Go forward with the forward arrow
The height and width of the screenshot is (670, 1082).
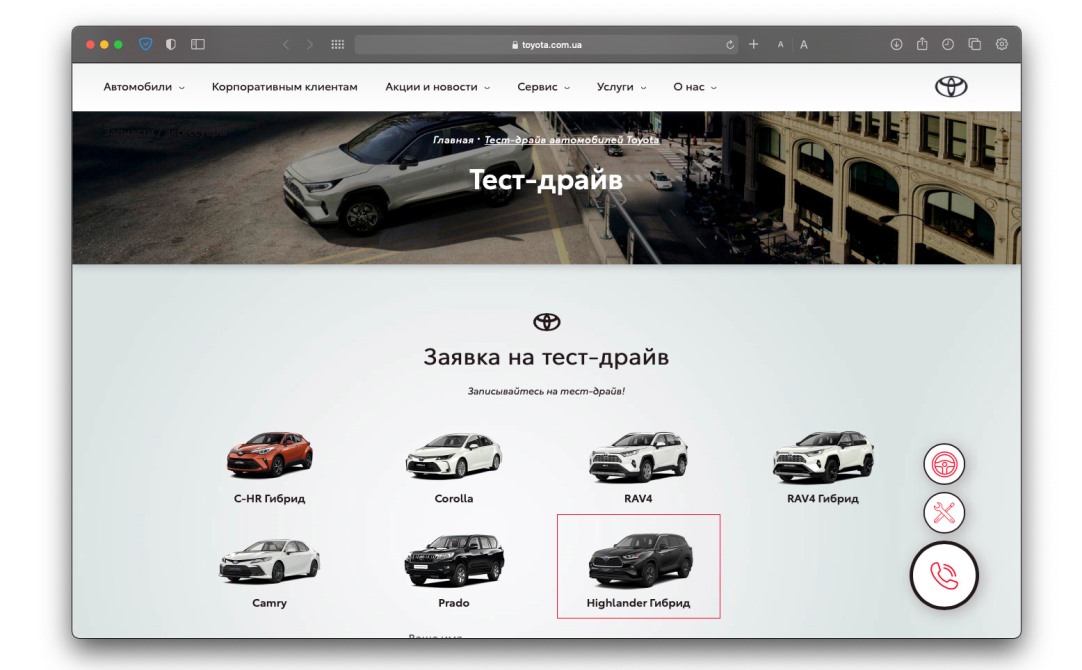tap(310, 44)
